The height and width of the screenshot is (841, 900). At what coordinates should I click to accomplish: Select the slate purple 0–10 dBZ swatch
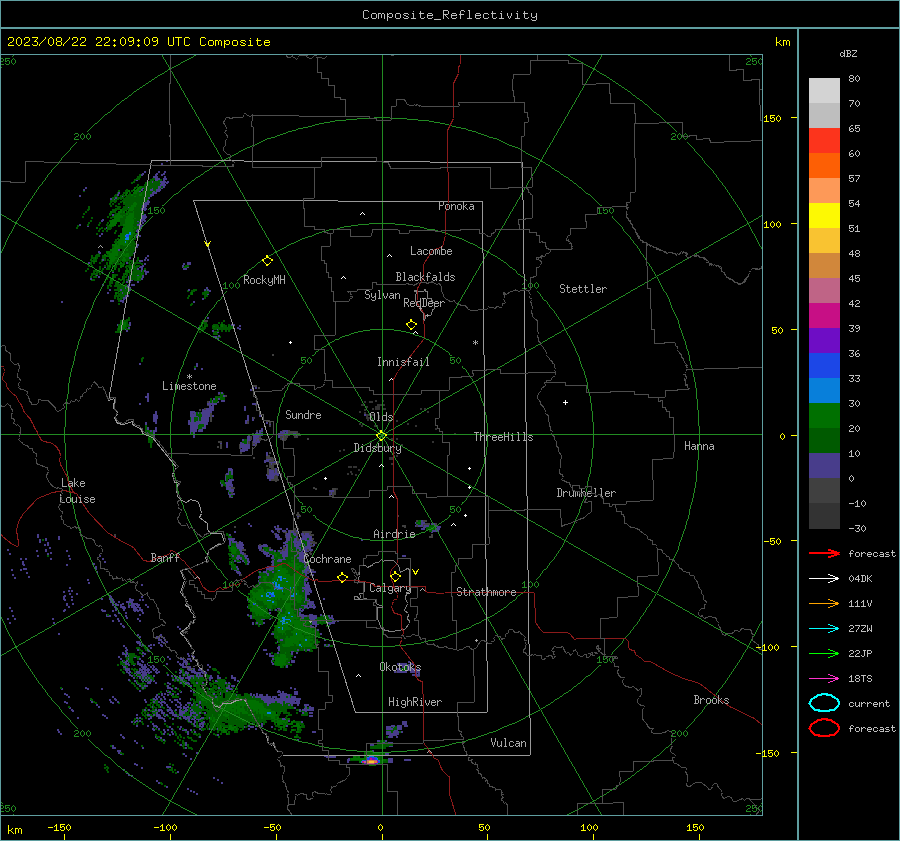pyautogui.click(x=824, y=466)
